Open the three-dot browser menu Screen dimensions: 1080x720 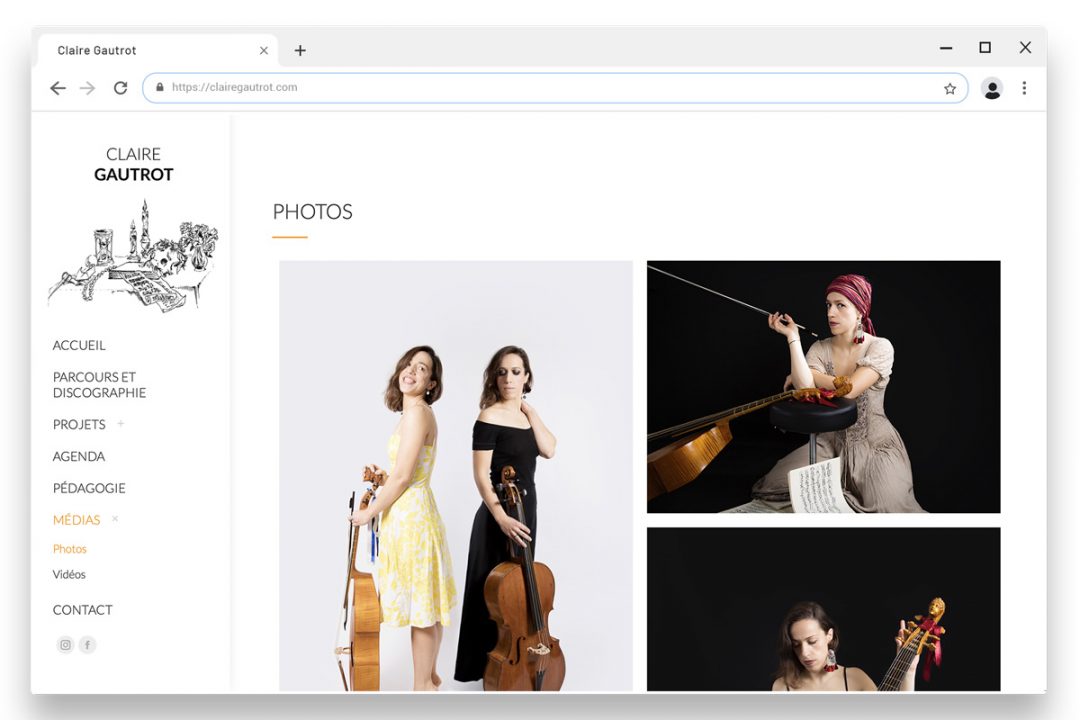pyautogui.click(x=1024, y=88)
